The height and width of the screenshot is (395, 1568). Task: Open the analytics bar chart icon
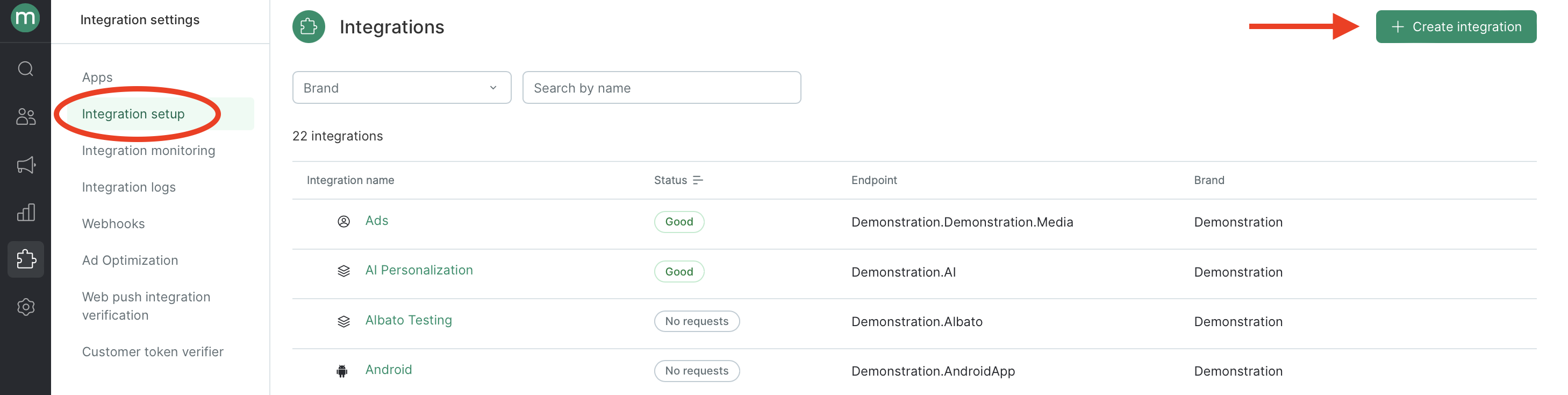[x=26, y=212]
